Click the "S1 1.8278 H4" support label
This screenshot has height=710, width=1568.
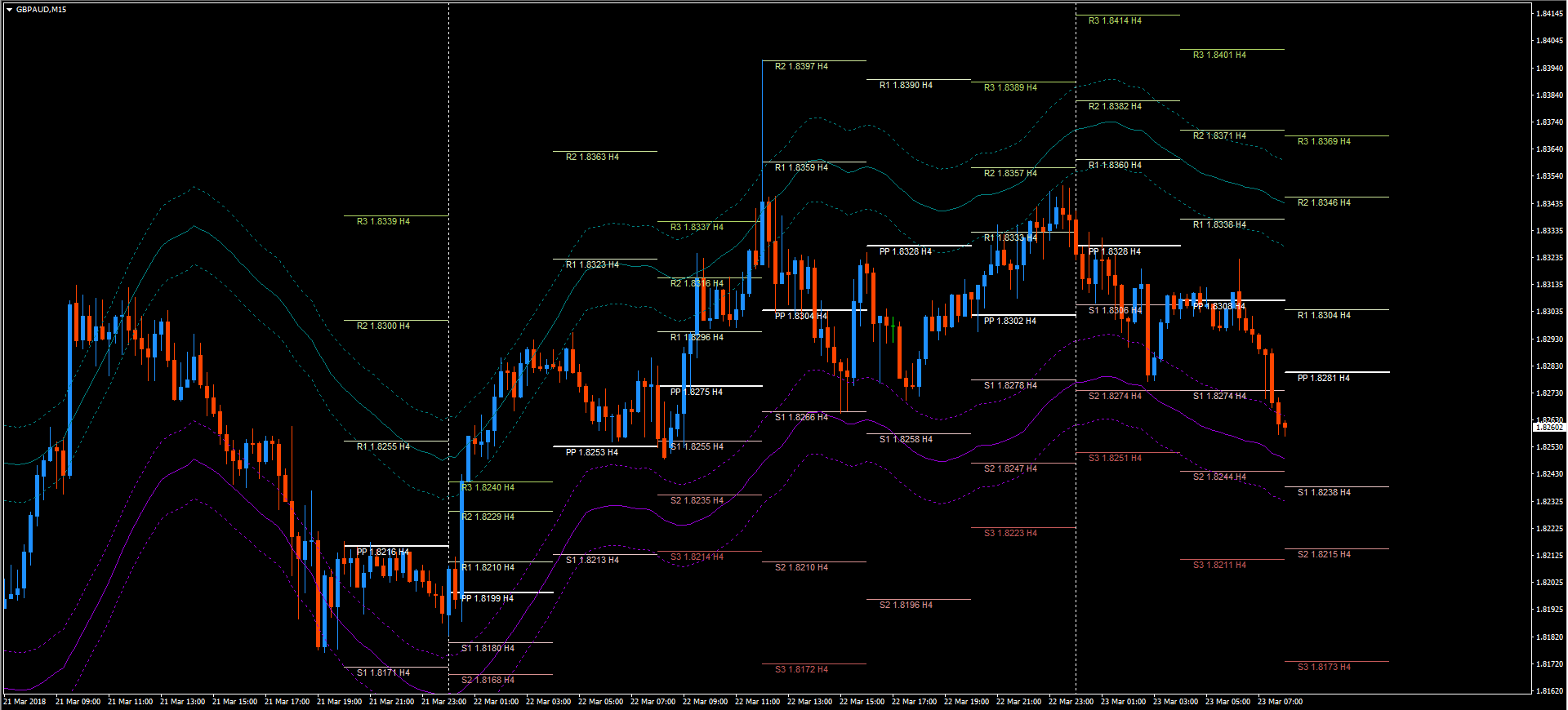1010,386
